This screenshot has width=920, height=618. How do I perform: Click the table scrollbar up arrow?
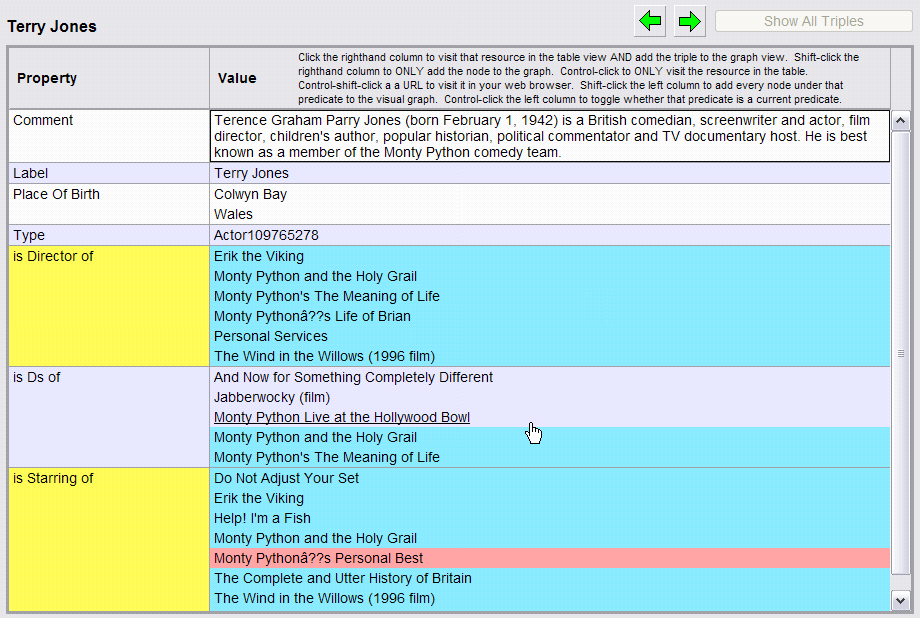tap(900, 121)
